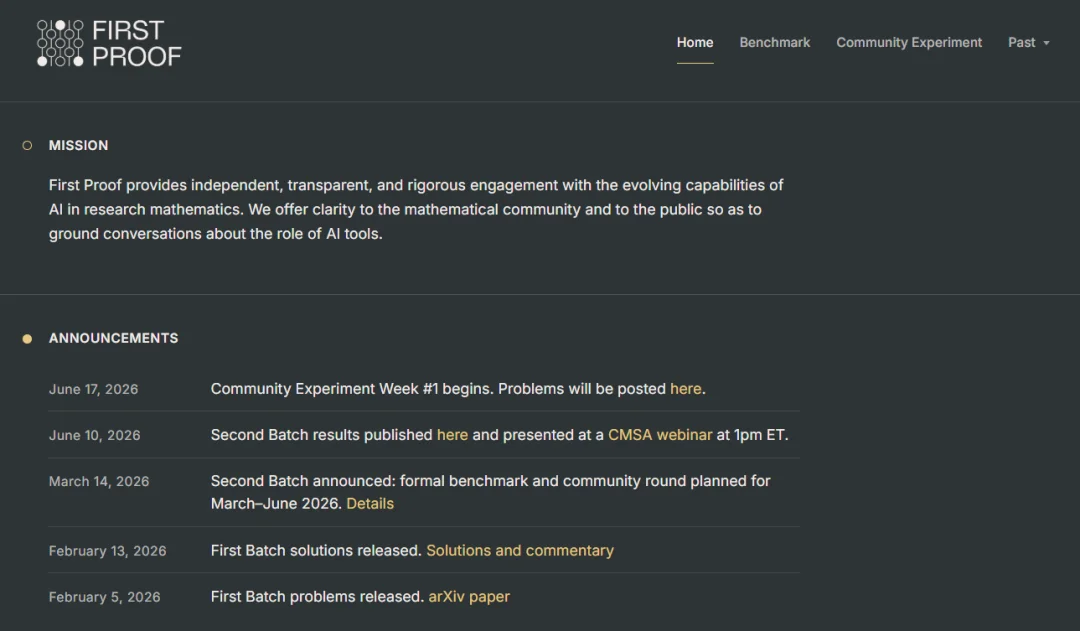The image size is (1080, 631).
Task: Open the Community Experiment page
Action: pos(909,43)
